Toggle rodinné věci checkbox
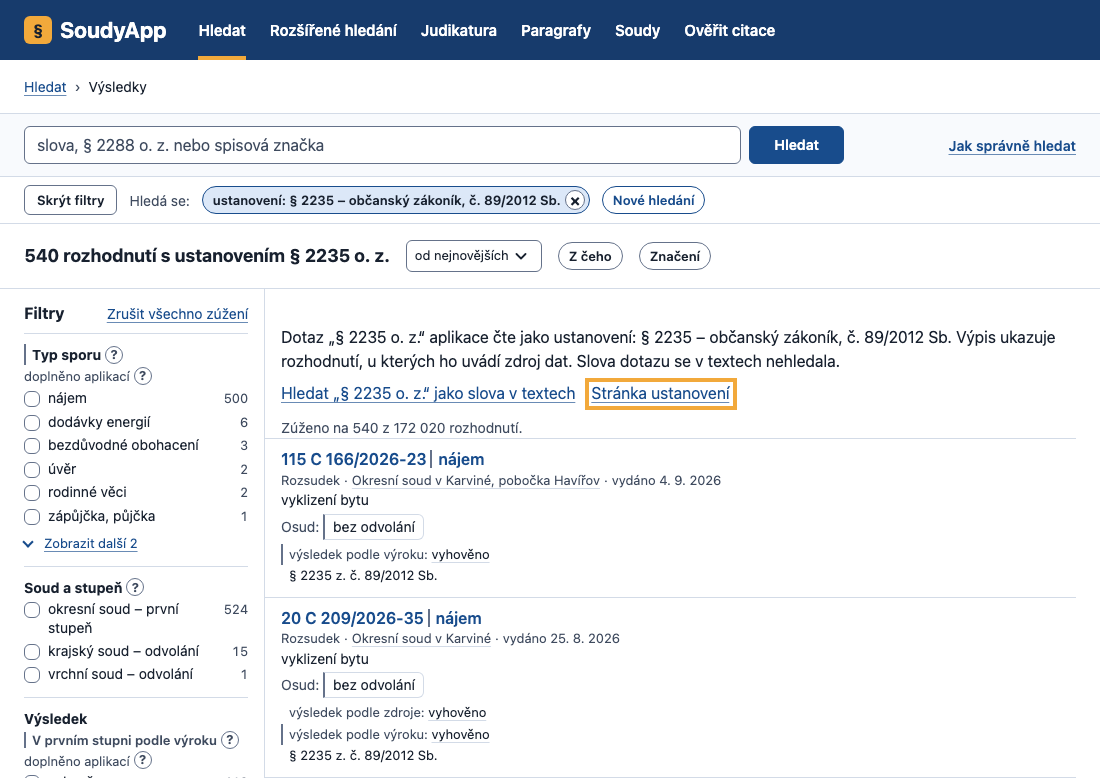This screenshot has width=1100, height=778. tap(32, 493)
